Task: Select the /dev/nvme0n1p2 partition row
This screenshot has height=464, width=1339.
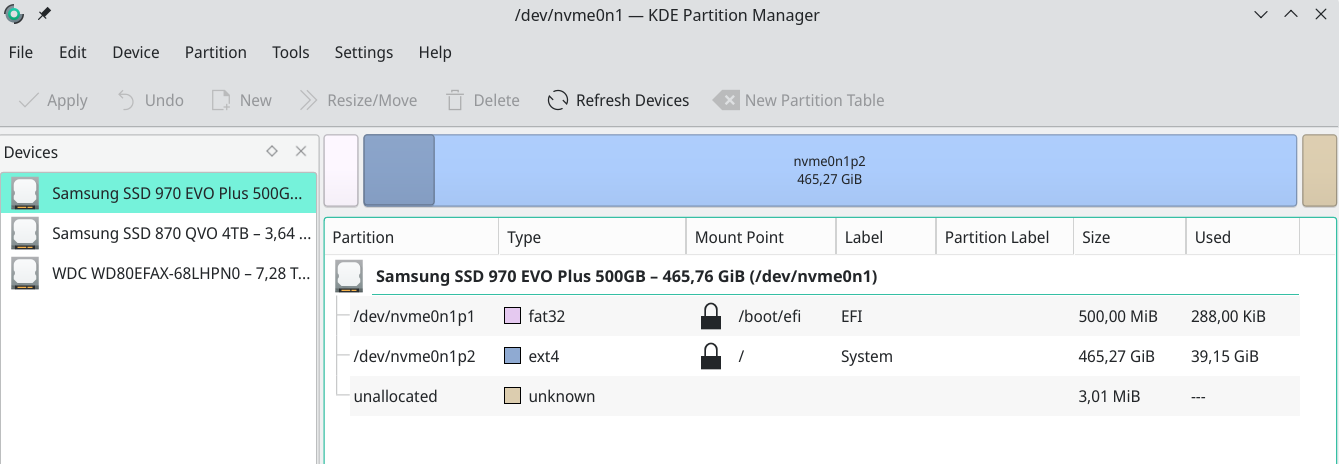Action: point(414,356)
